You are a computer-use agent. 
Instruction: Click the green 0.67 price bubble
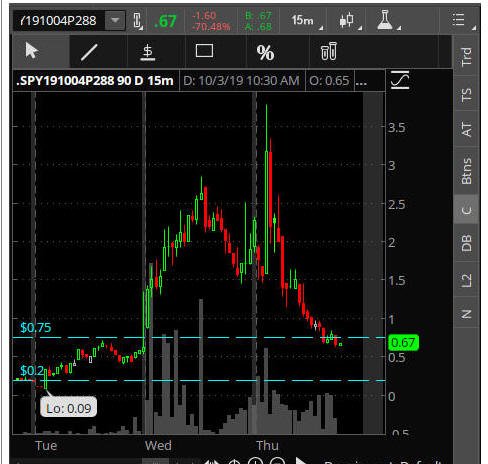(403, 343)
